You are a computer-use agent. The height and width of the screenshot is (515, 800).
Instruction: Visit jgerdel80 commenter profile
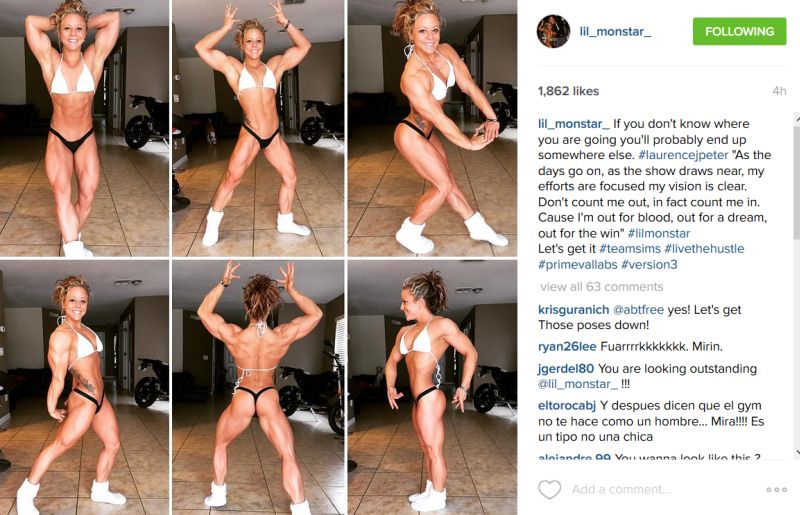[x=566, y=369]
